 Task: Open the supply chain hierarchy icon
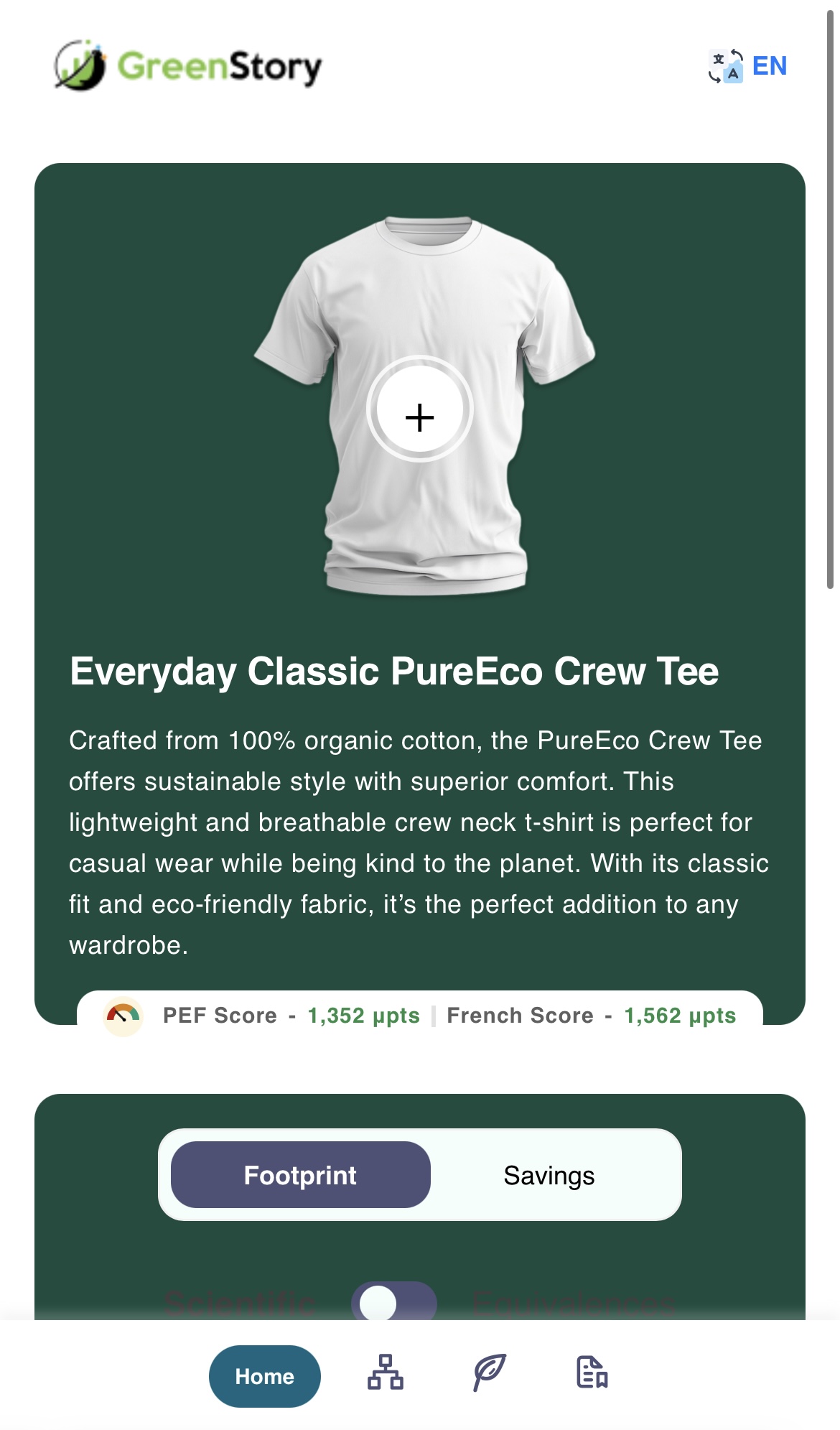386,1372
